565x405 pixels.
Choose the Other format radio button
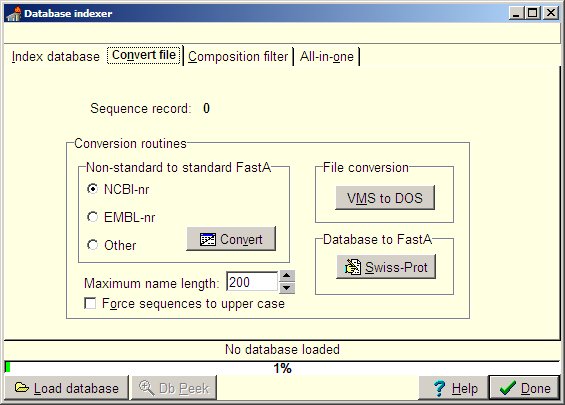point(93,245)
